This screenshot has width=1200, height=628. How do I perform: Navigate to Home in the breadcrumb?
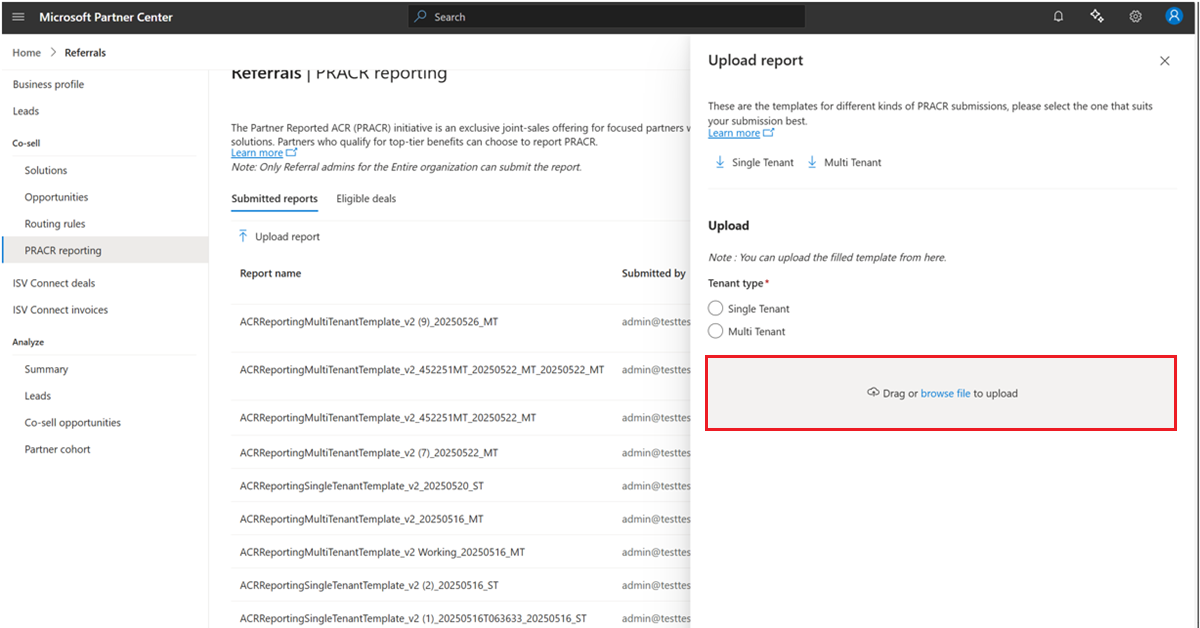point(27,53)
